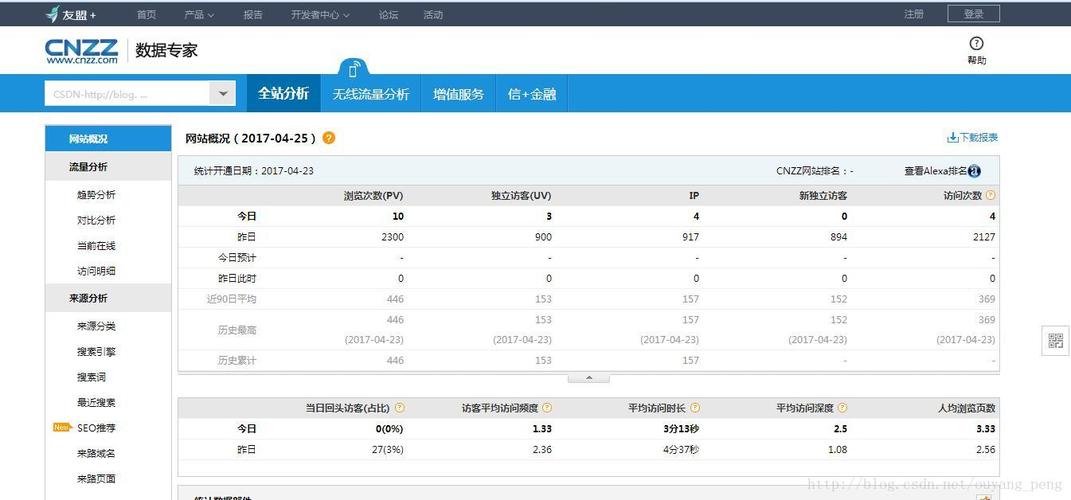Click help icon beside 访客平均访问频度
This screenshot has height=500, width=1071.
(547, 408)
